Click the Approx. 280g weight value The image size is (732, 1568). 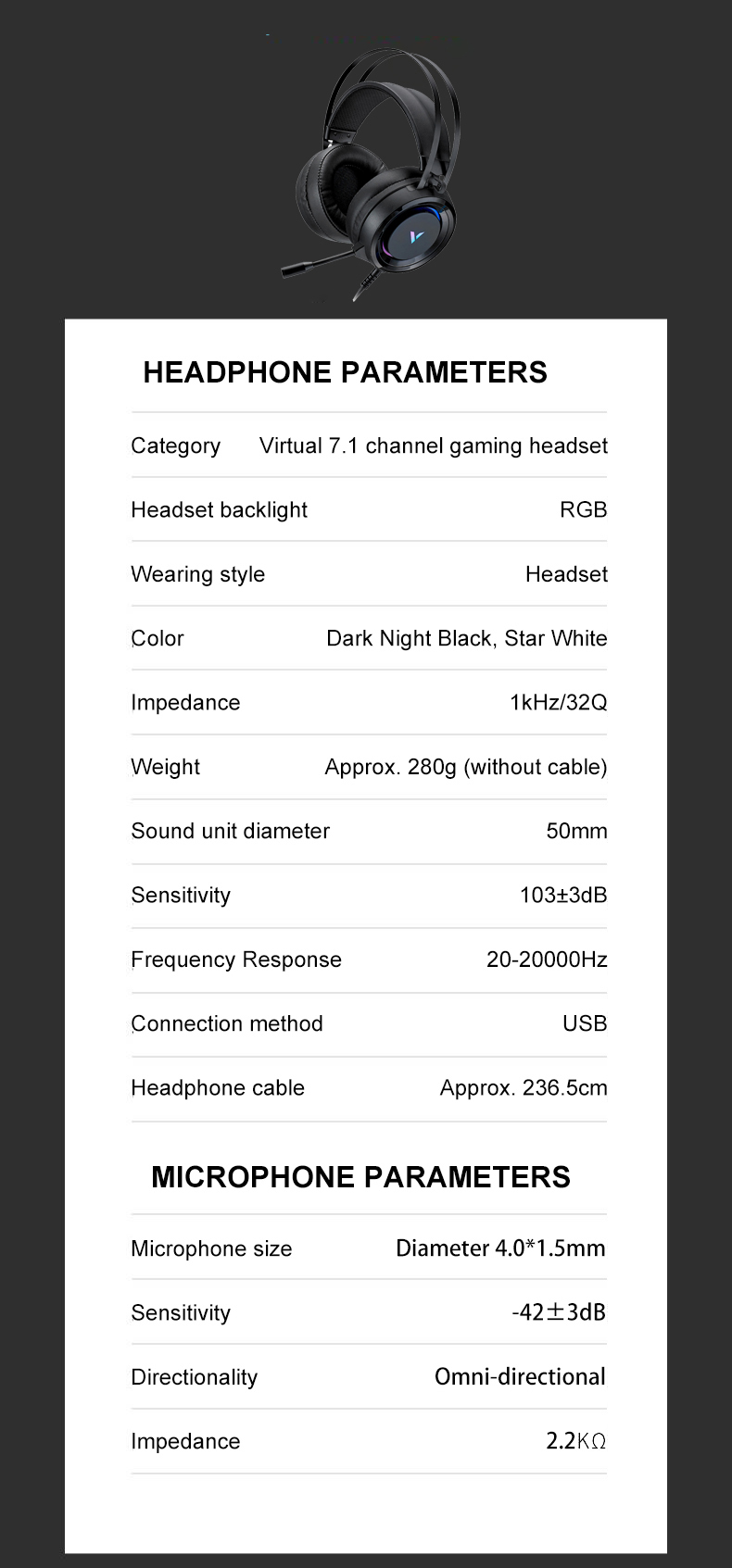(x=465, y=767)
